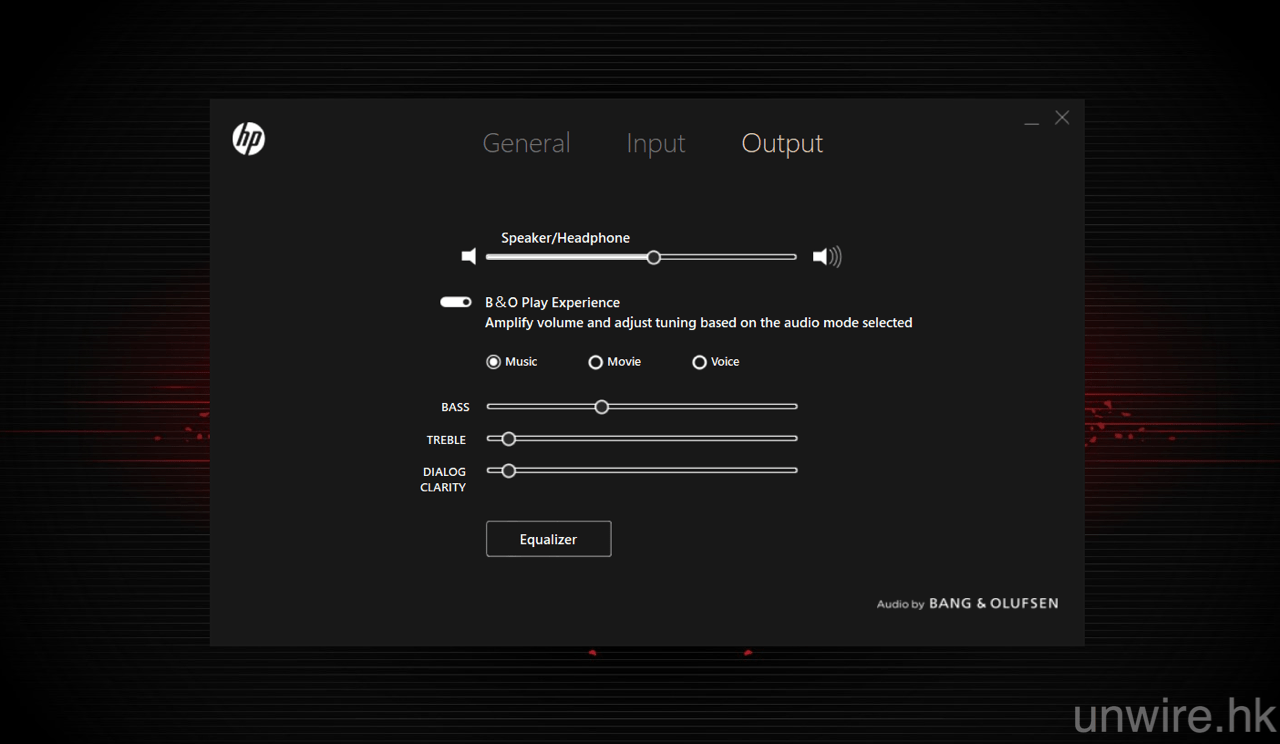Open the Input tab
The width and height of the screenshot is (1280, 744).
[x=655, y=143]
